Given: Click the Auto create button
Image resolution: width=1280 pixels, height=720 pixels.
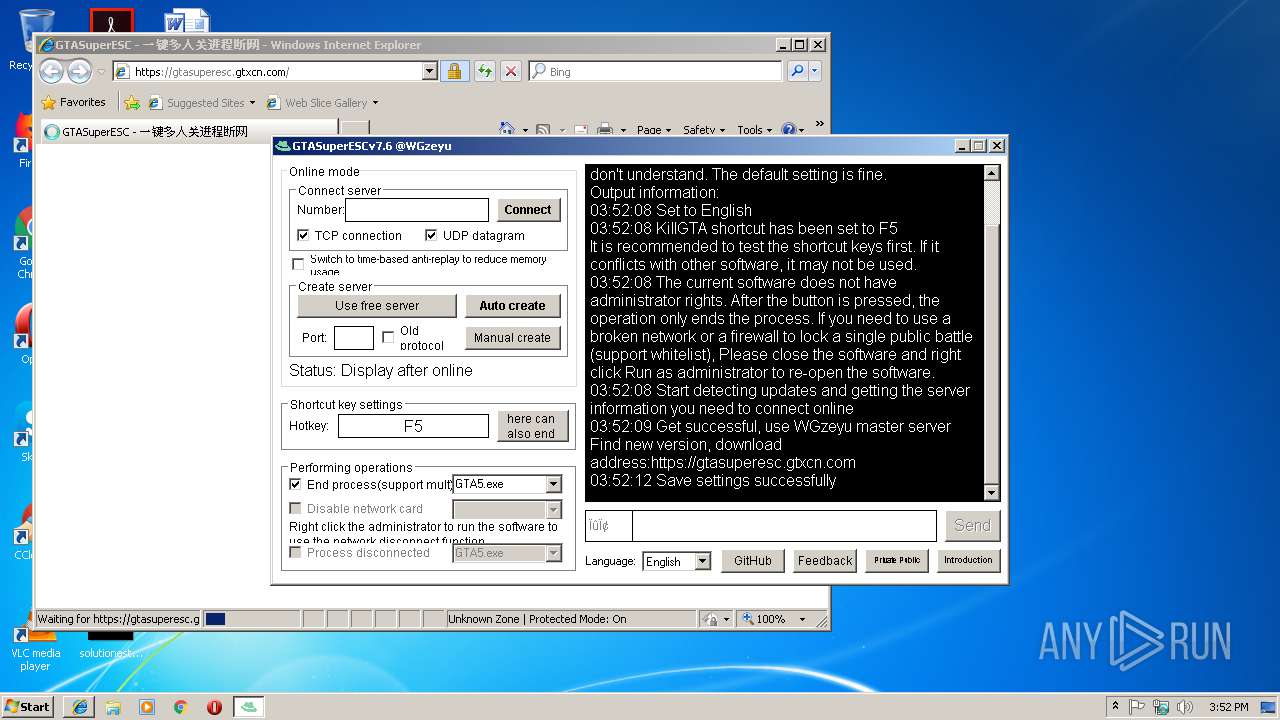Looking at the screenshot, I should 512,306.
